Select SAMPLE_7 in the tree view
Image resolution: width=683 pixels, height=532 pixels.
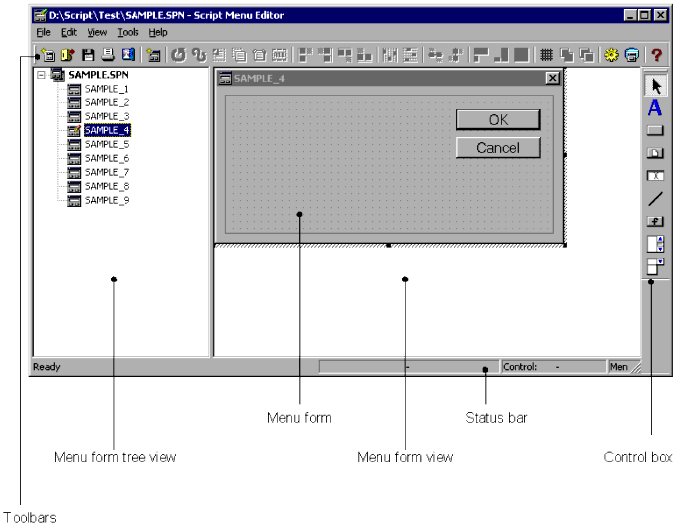106,172
